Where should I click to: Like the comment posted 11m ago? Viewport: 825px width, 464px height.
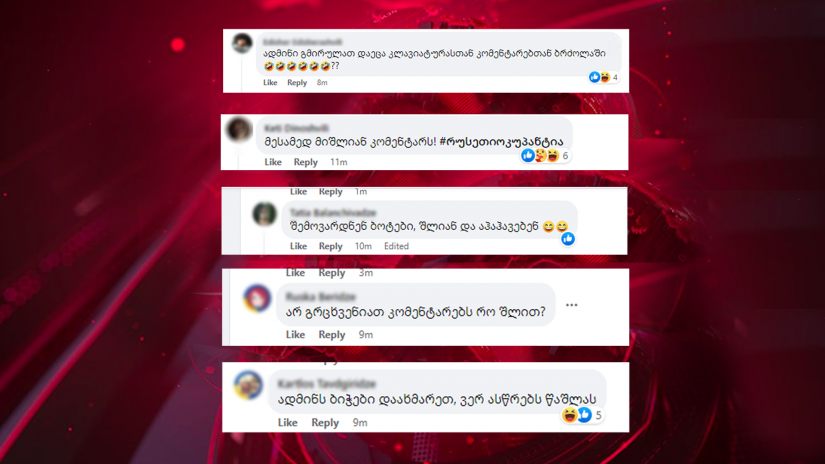point(273,162)
